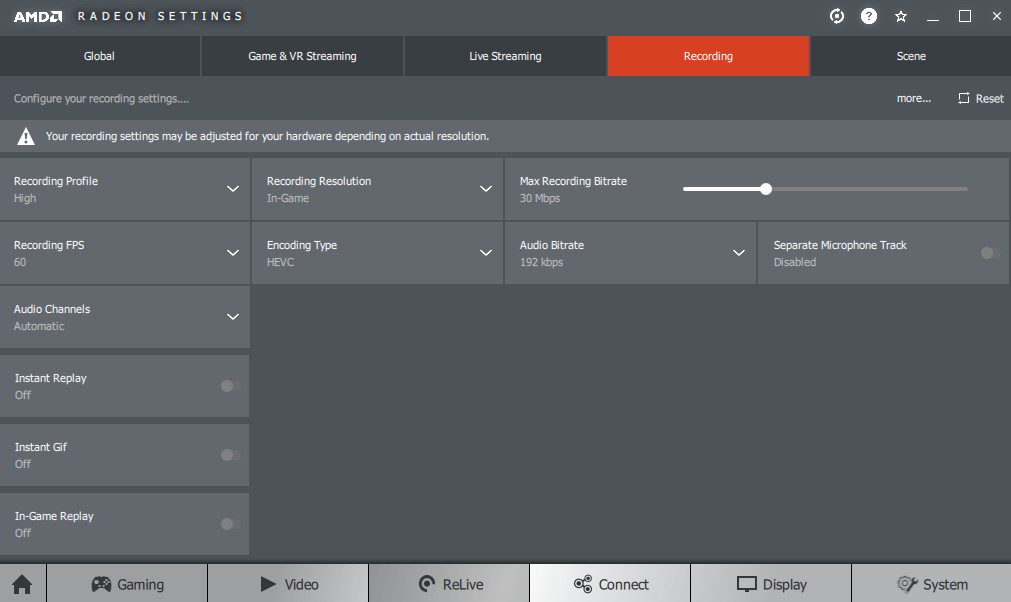
Task: Enable Separate Microphone Track switch
Action: click(990, 253)
